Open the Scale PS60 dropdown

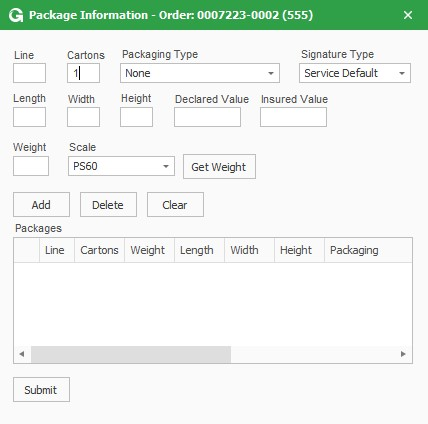click(x=121, y=166)
